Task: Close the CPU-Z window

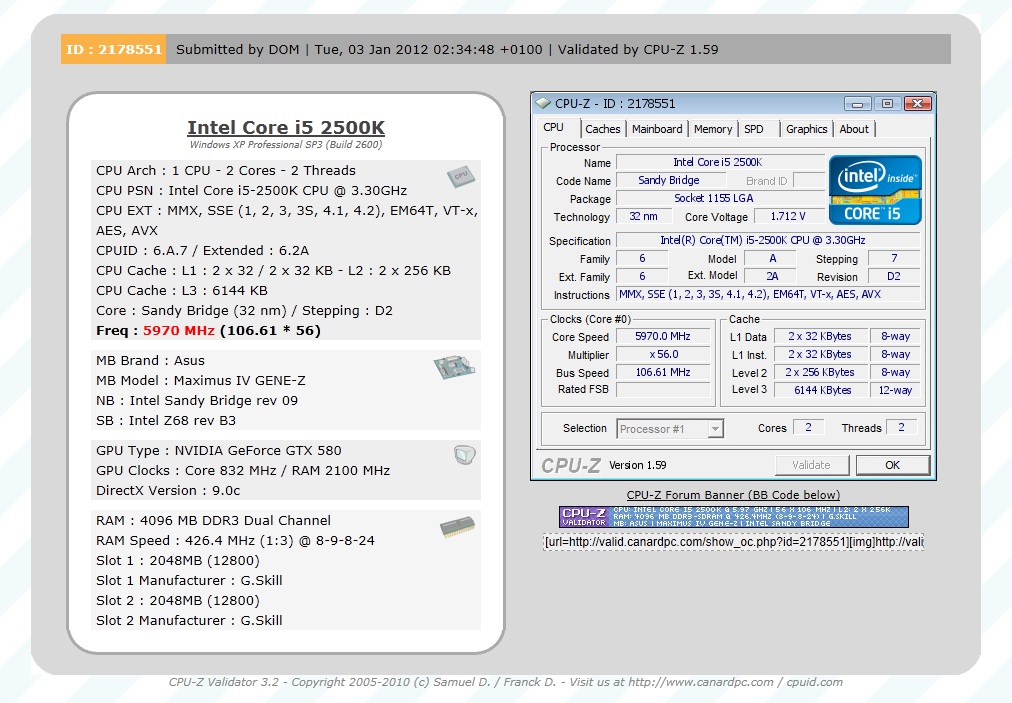Action: (917, 103)
